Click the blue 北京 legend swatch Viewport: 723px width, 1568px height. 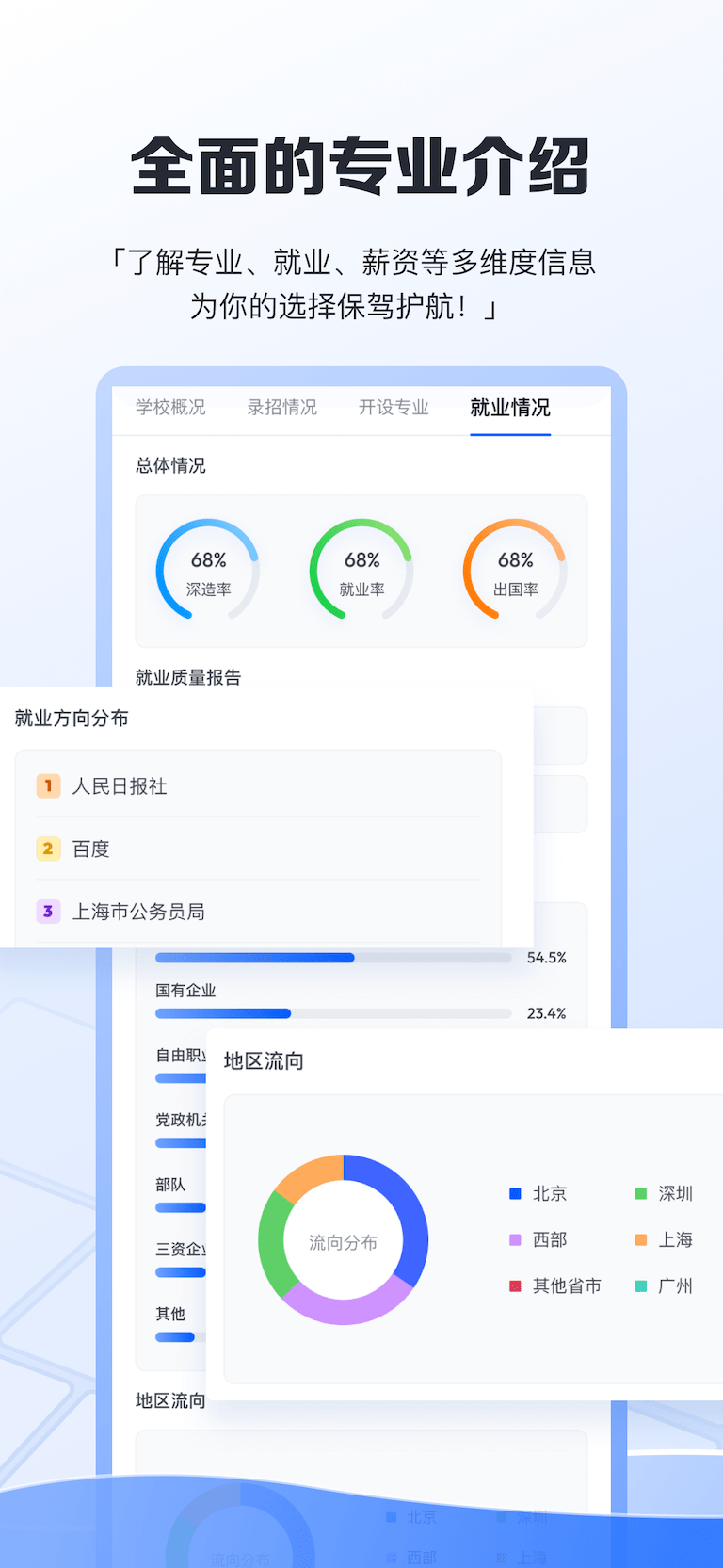515,1193
